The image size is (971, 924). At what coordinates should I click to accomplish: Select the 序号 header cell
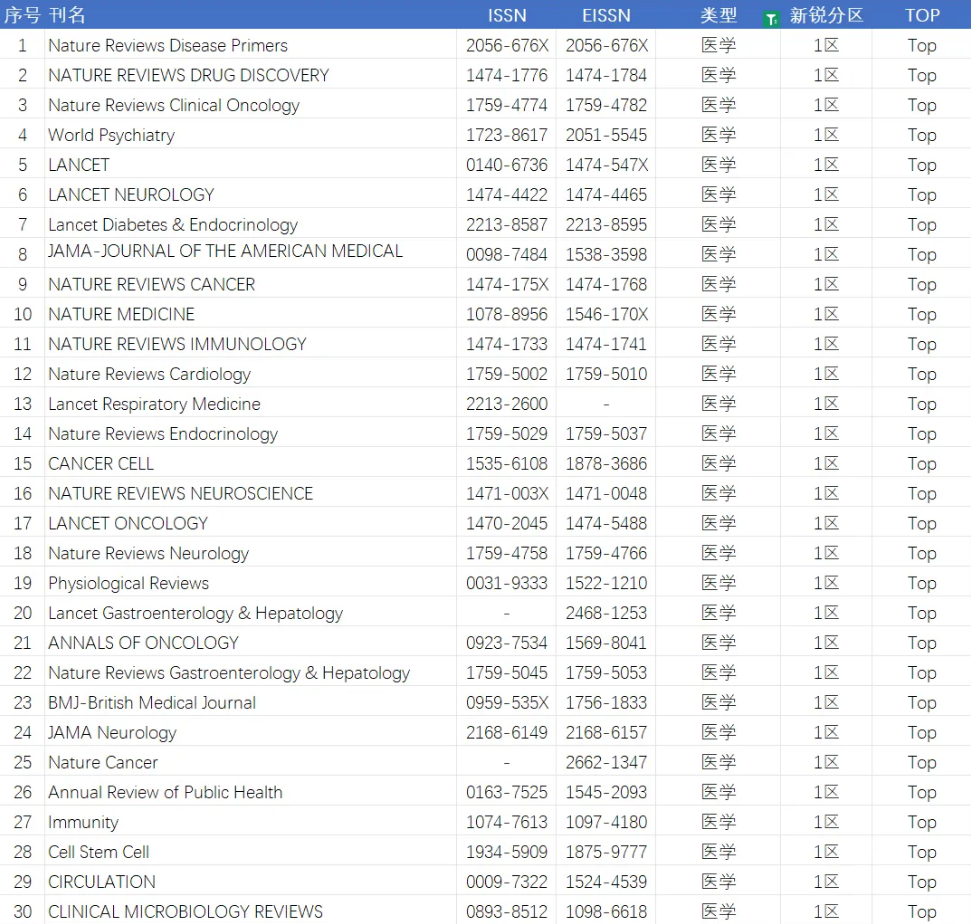pyautogui.click(x=22, y=15)
